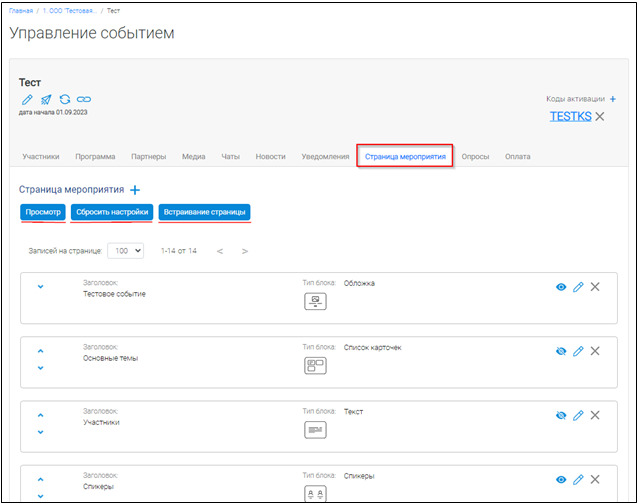This screenshot has width=639, height=504.
Task: Show the hidden Основные темы block
Action: (x=561, y=351)
